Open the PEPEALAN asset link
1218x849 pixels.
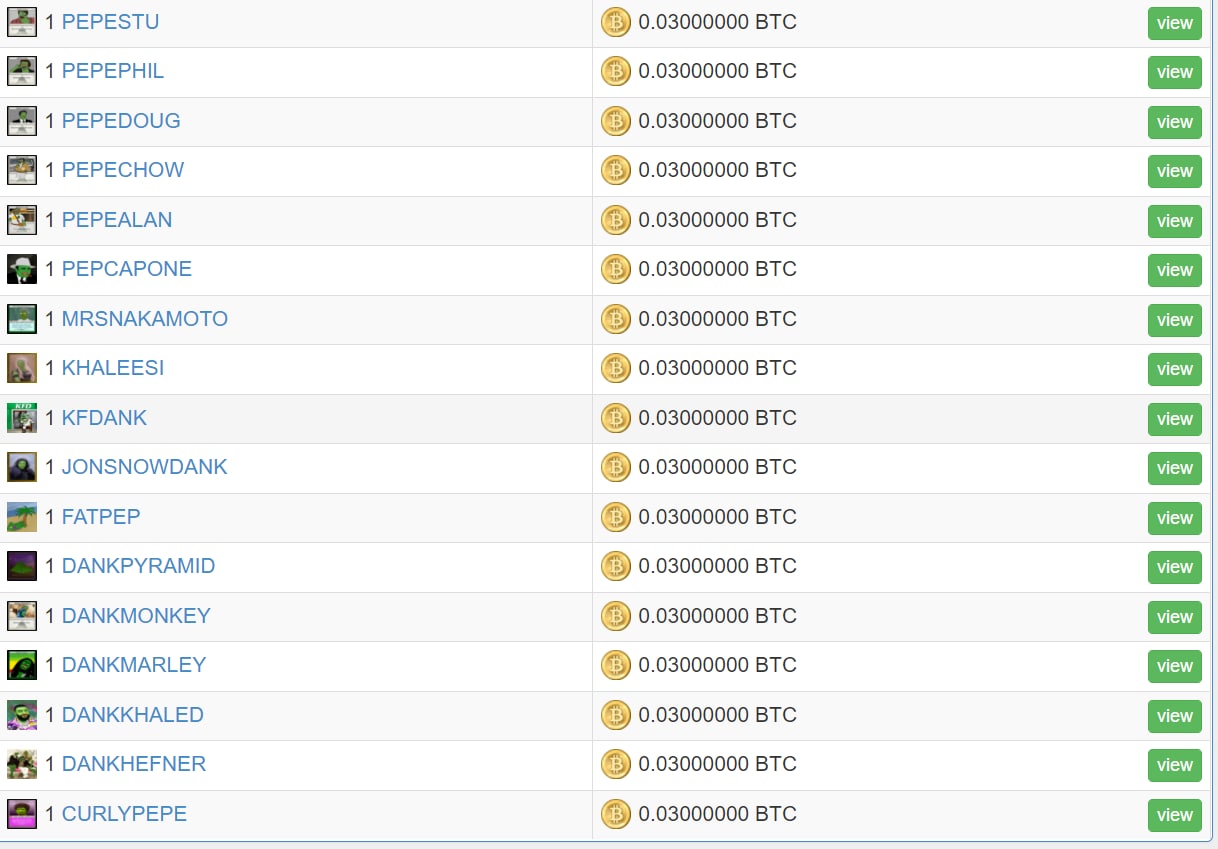click(x=117, y=220)
